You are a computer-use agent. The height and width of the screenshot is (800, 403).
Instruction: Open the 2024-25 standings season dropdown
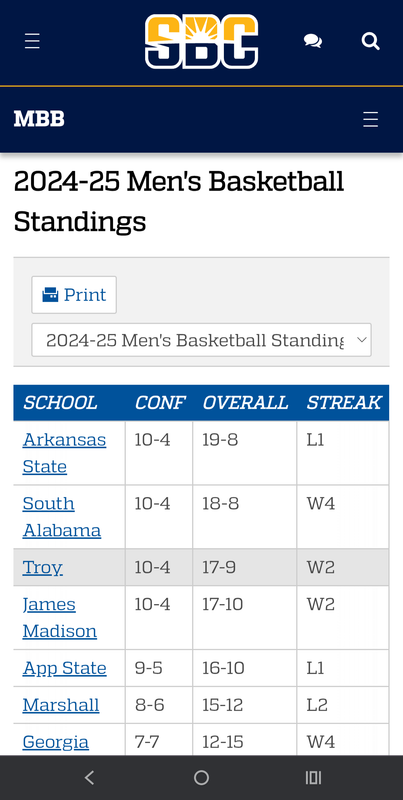[202, 340]
